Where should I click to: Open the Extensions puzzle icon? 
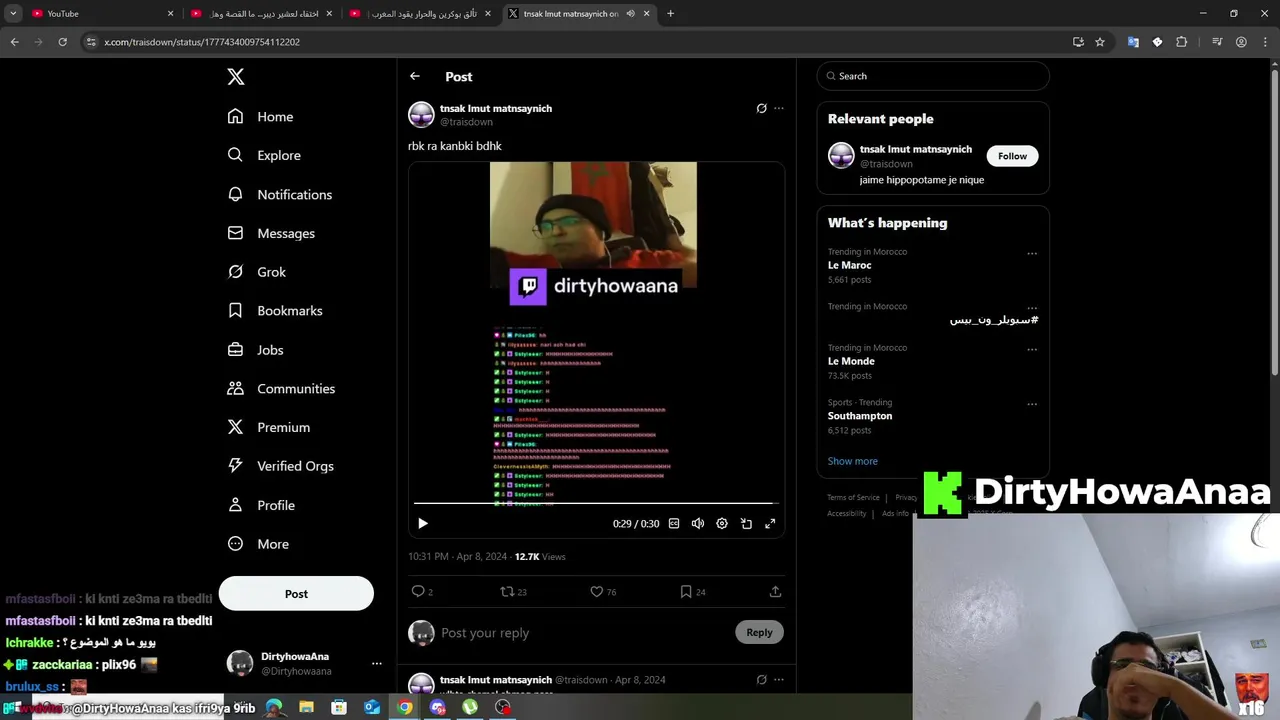[1181, 42]
